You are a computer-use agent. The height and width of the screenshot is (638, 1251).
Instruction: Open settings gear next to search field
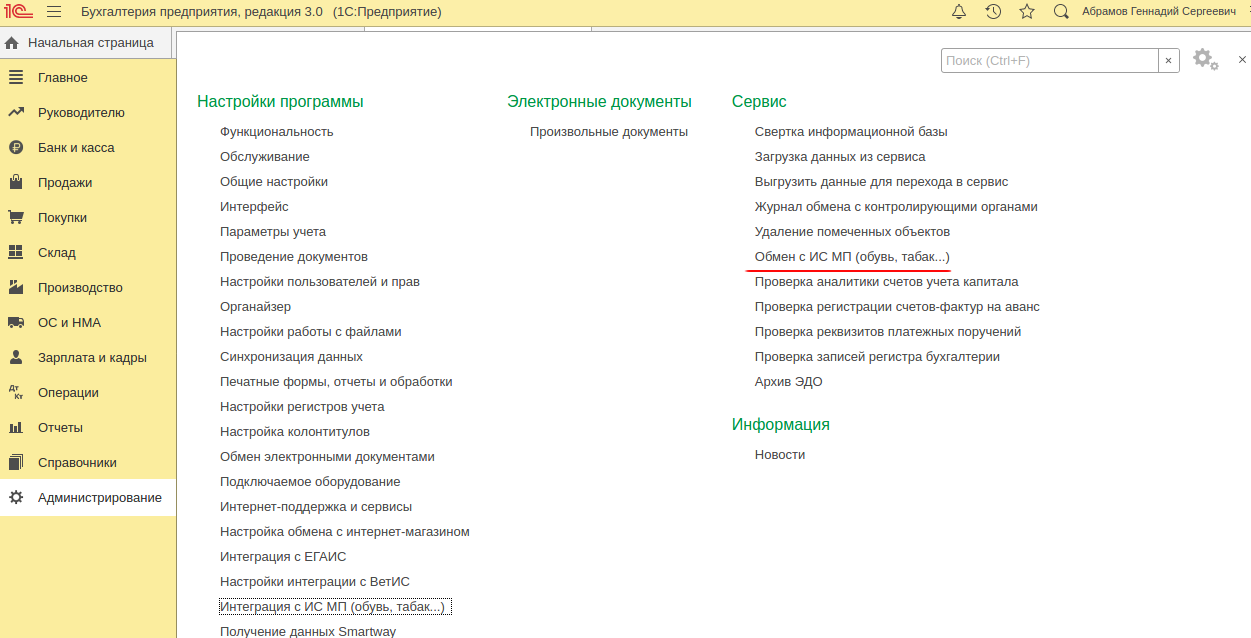(1205, 60)
